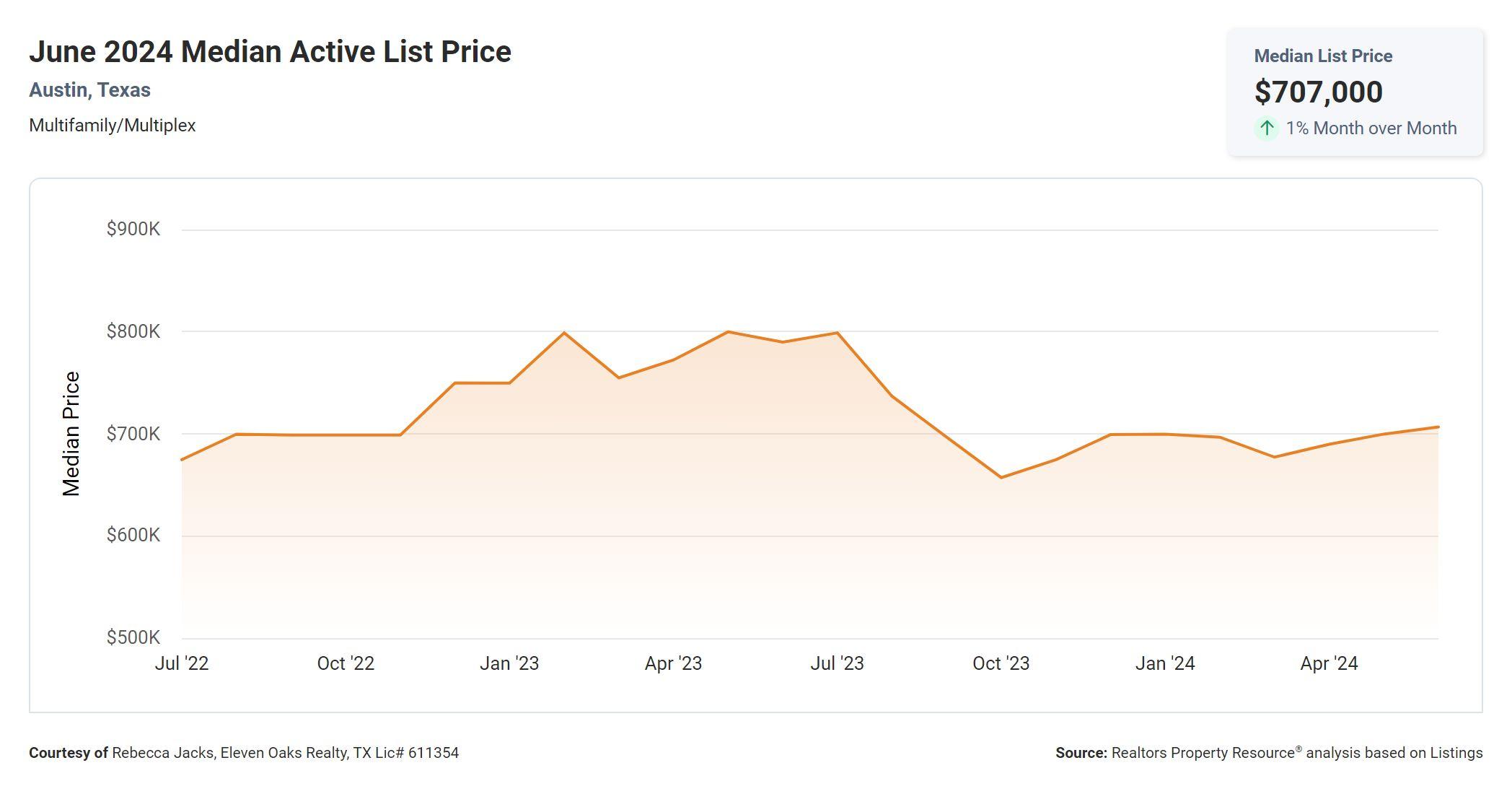Click the green up-arrow trend icon
This screenshot has height=794, width=1512.
click(1266, 128)
